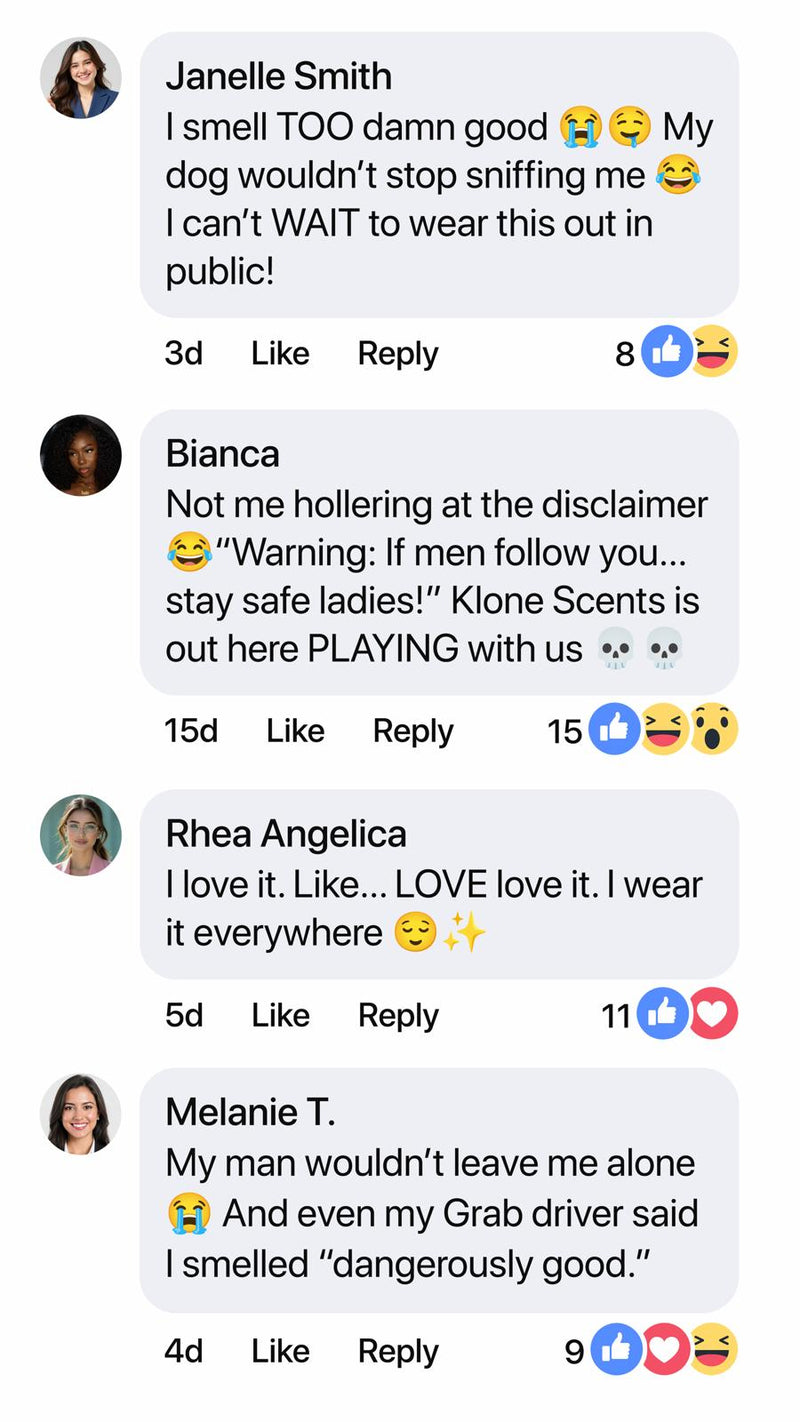This screenshot has height=1422, width=800.
Task: Click the 15d timestamp on Bianca's comment
Action: (191, 731)
